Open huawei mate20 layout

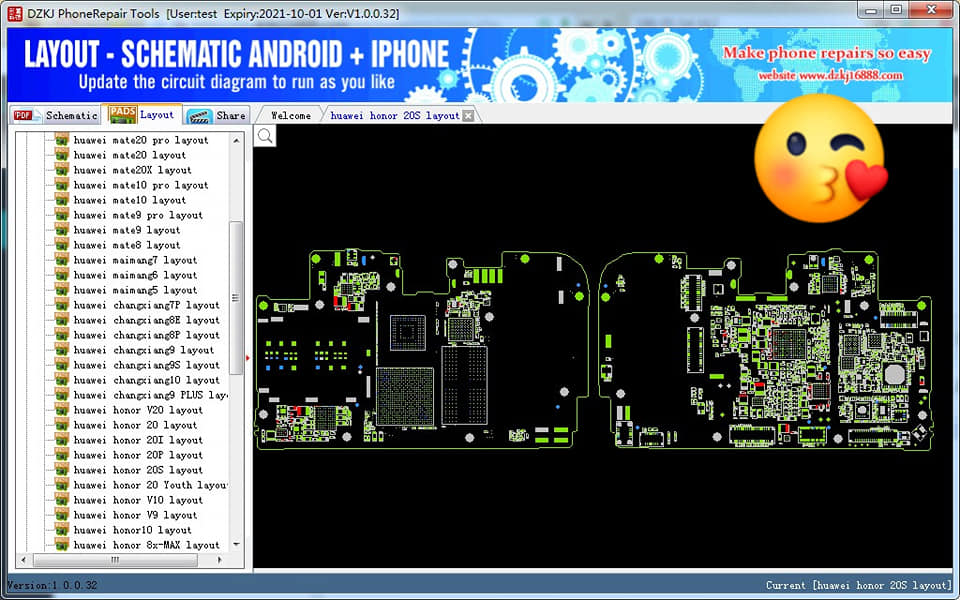130,155
